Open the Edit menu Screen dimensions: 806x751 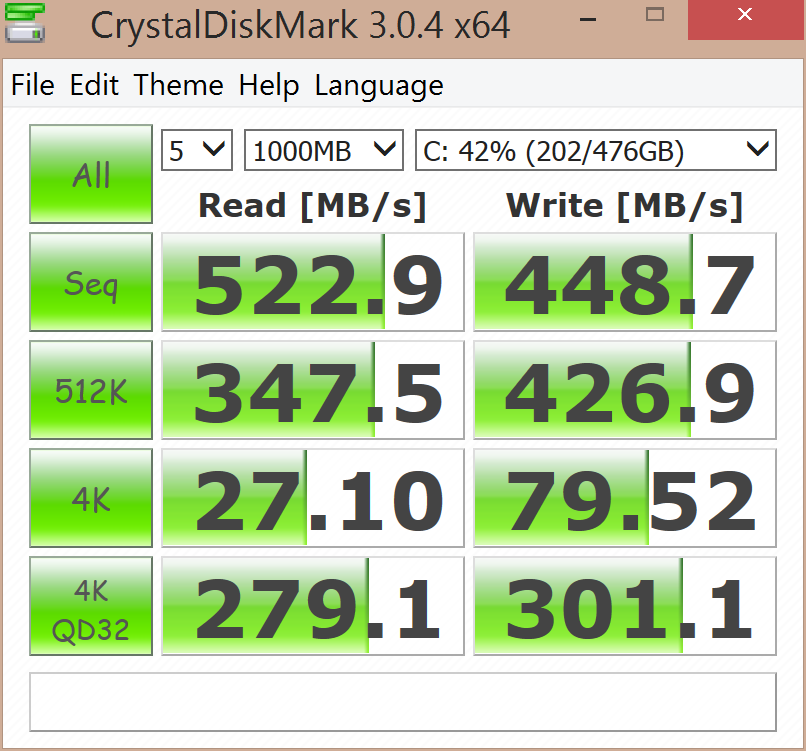click(x=94, y=85)
